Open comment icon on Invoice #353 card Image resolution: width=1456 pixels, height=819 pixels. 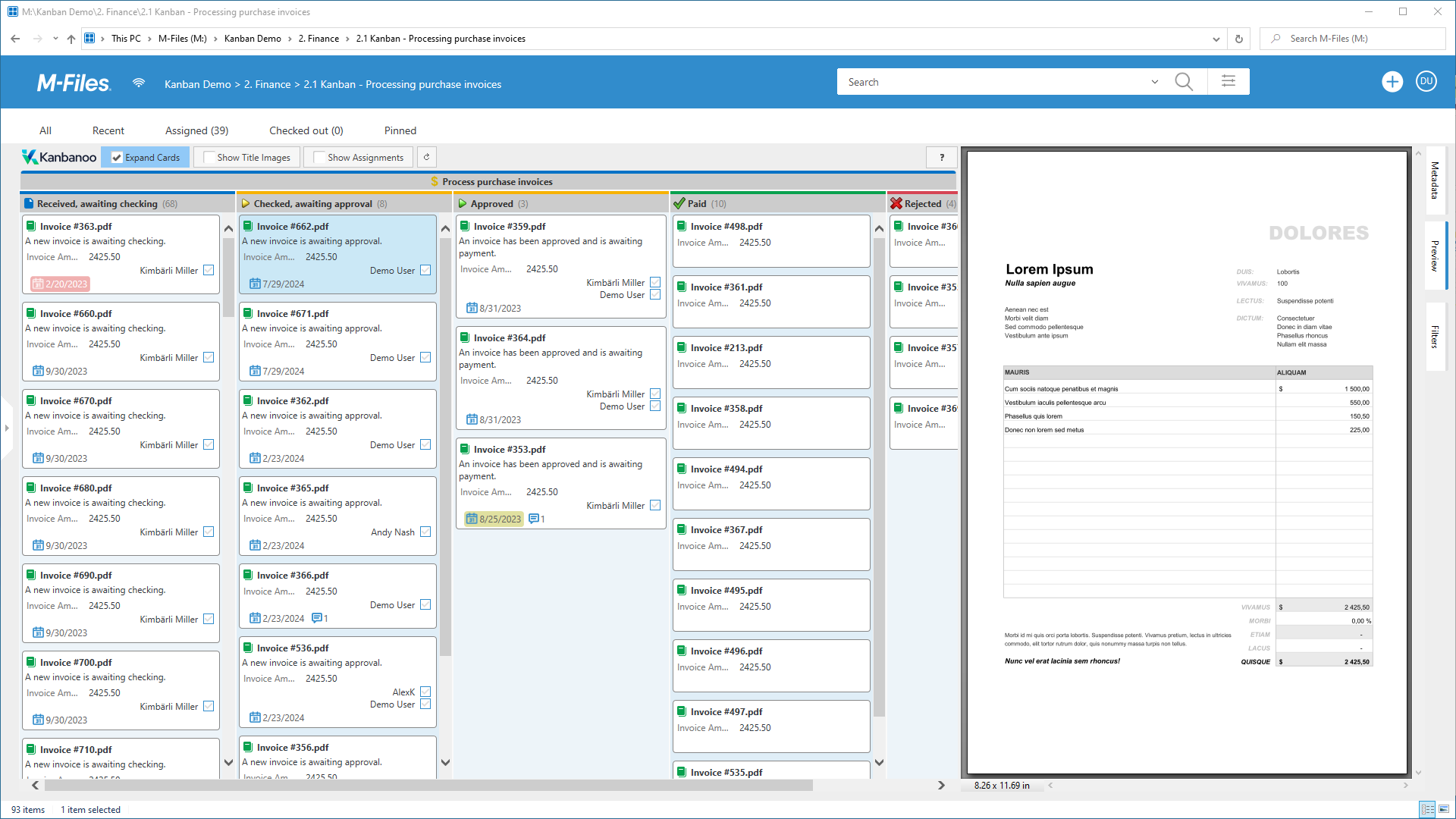[534, 519]
